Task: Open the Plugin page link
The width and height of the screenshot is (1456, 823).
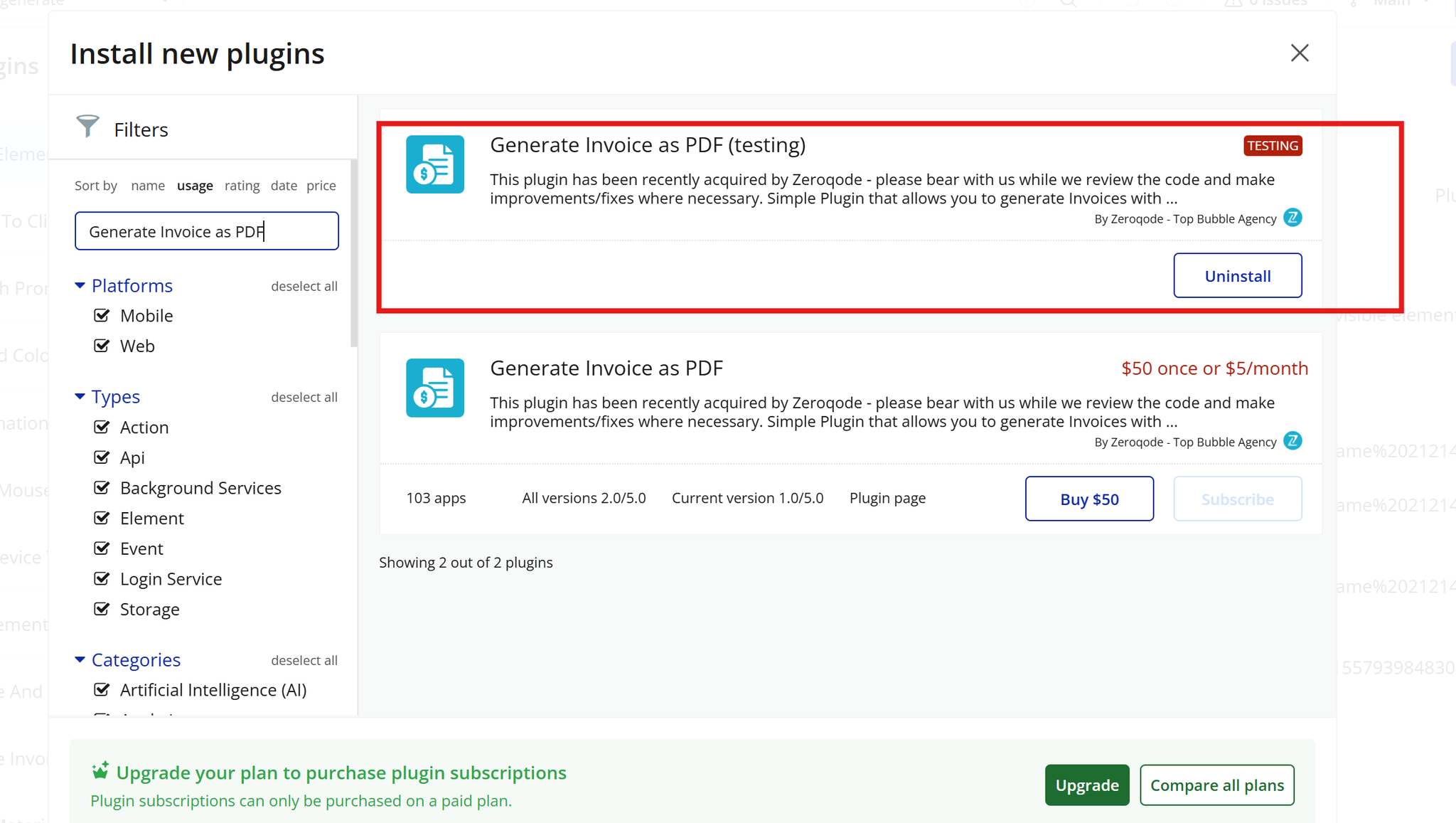Action: (887, 498)
